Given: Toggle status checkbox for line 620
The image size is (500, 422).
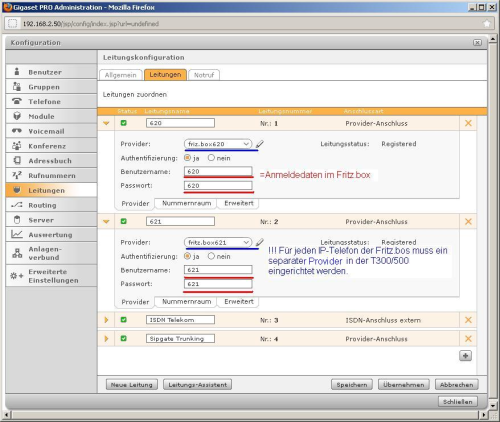Looking at the screenshot, I should coord(124,123).
